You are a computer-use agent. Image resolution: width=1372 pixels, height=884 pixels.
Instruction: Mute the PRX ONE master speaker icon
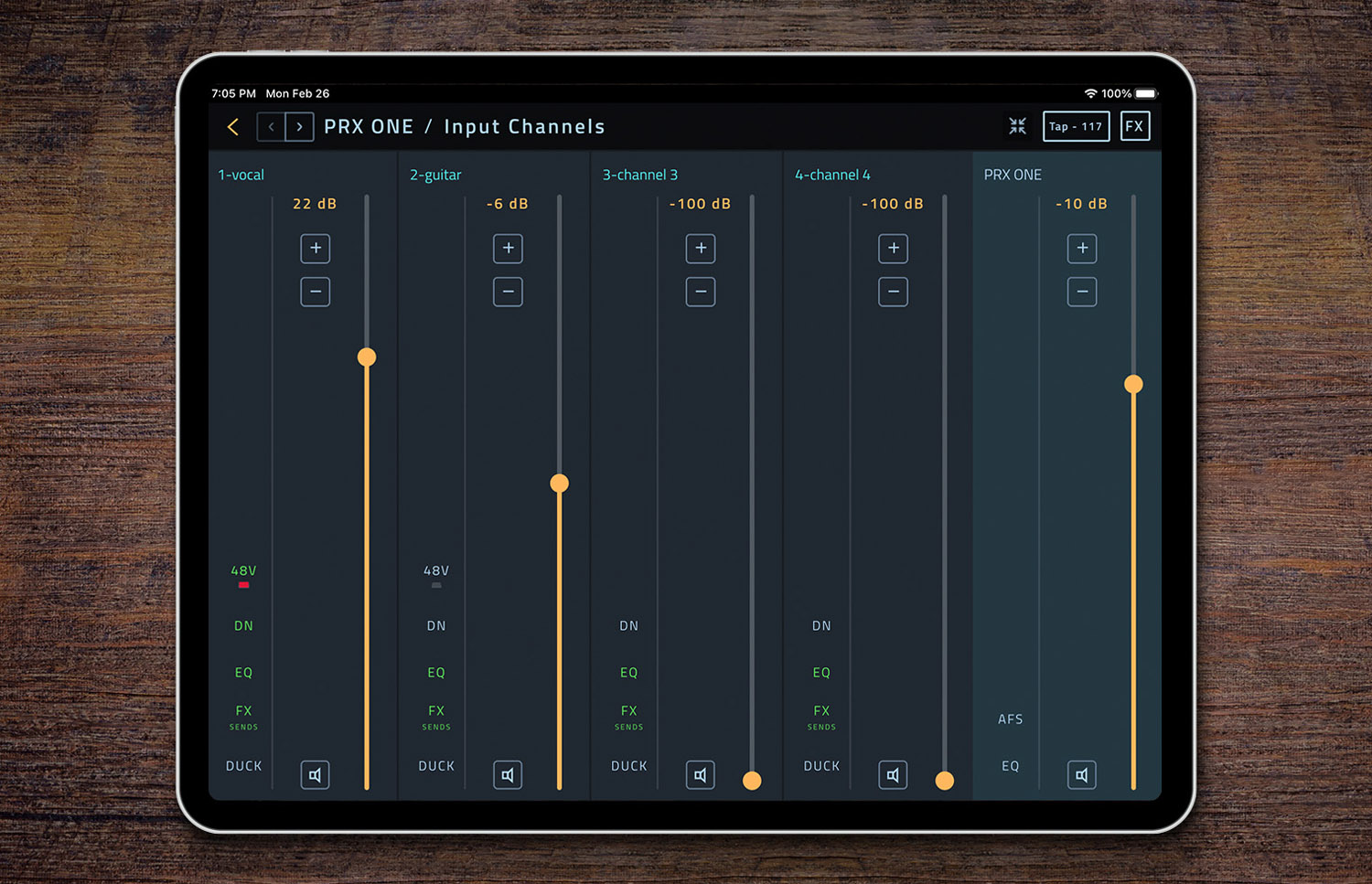pyautogui.click(x=1082, y=775)
